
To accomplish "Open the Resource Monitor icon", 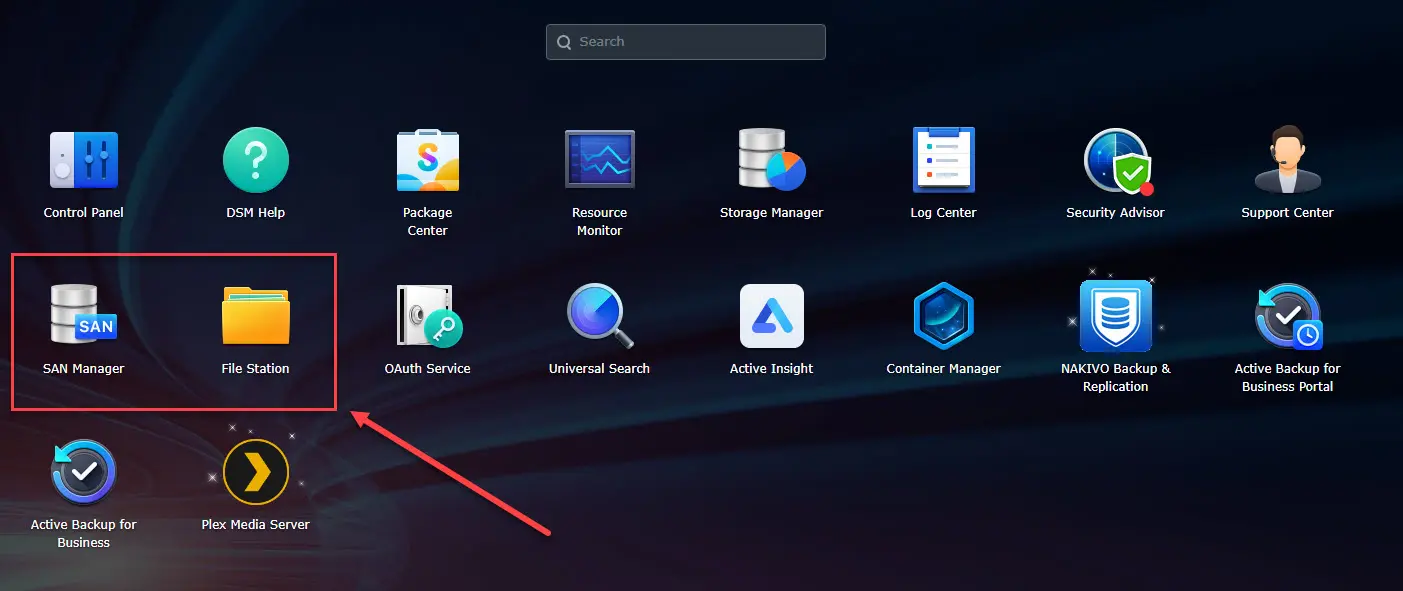I will pos(600,160).
